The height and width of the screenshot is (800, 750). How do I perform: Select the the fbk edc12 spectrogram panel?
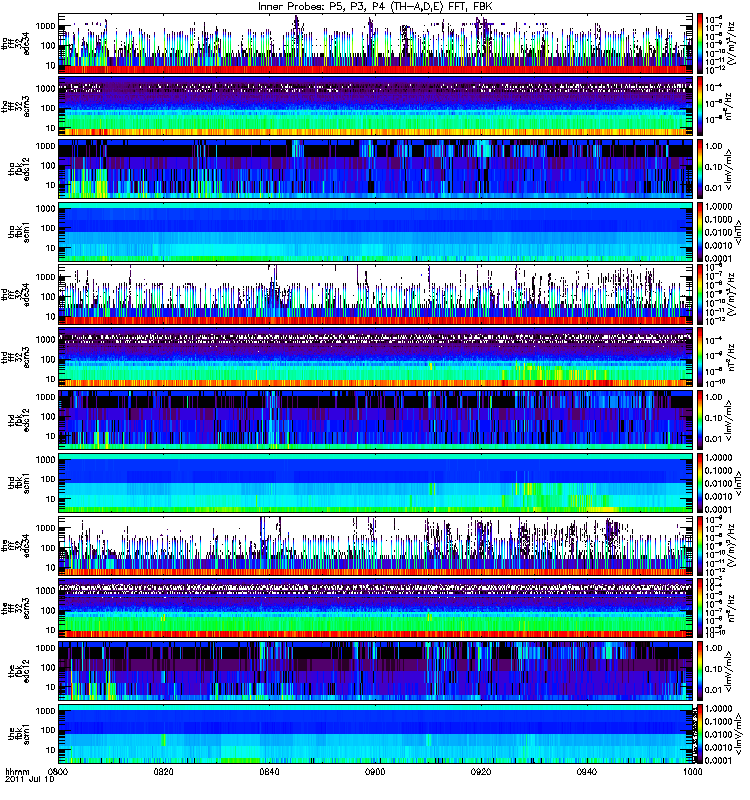(x=376, y=671)
